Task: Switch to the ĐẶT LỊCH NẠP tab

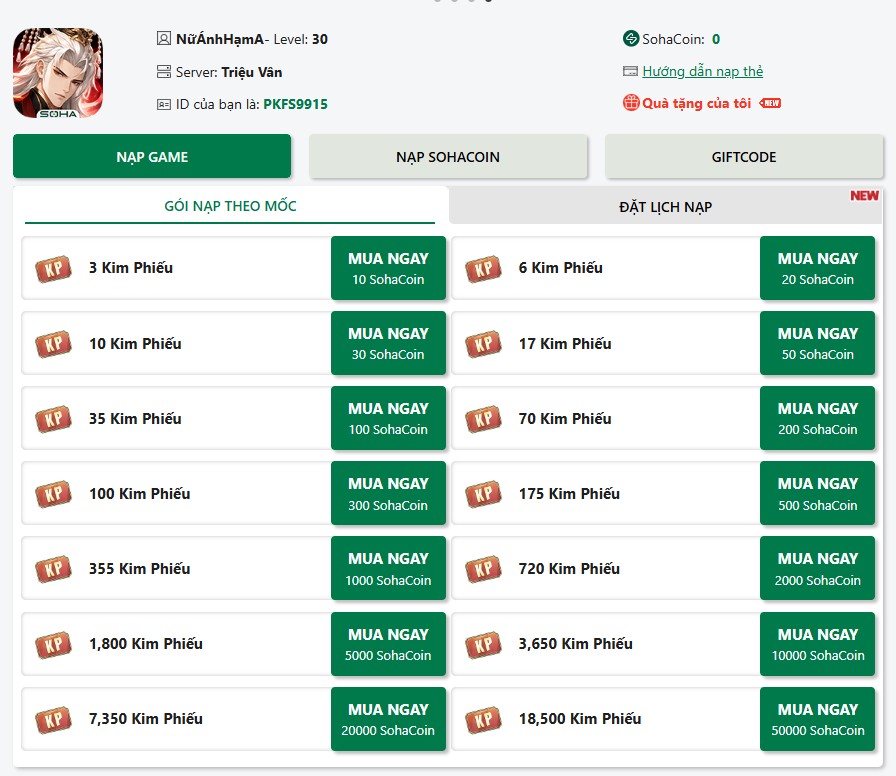Action: tap(665, 206)
